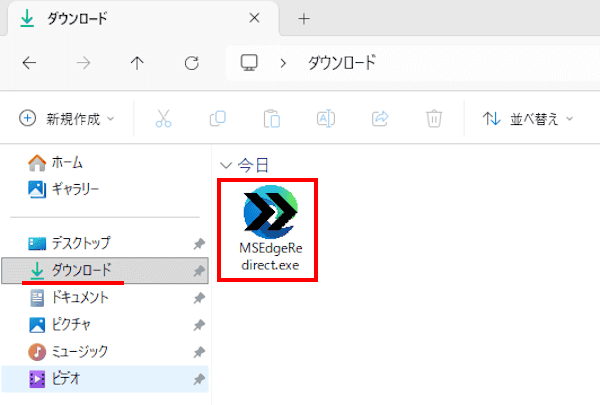
Task: Click the Paste clipboard icon
Action: pyautogui.click(x=271, y=119)
